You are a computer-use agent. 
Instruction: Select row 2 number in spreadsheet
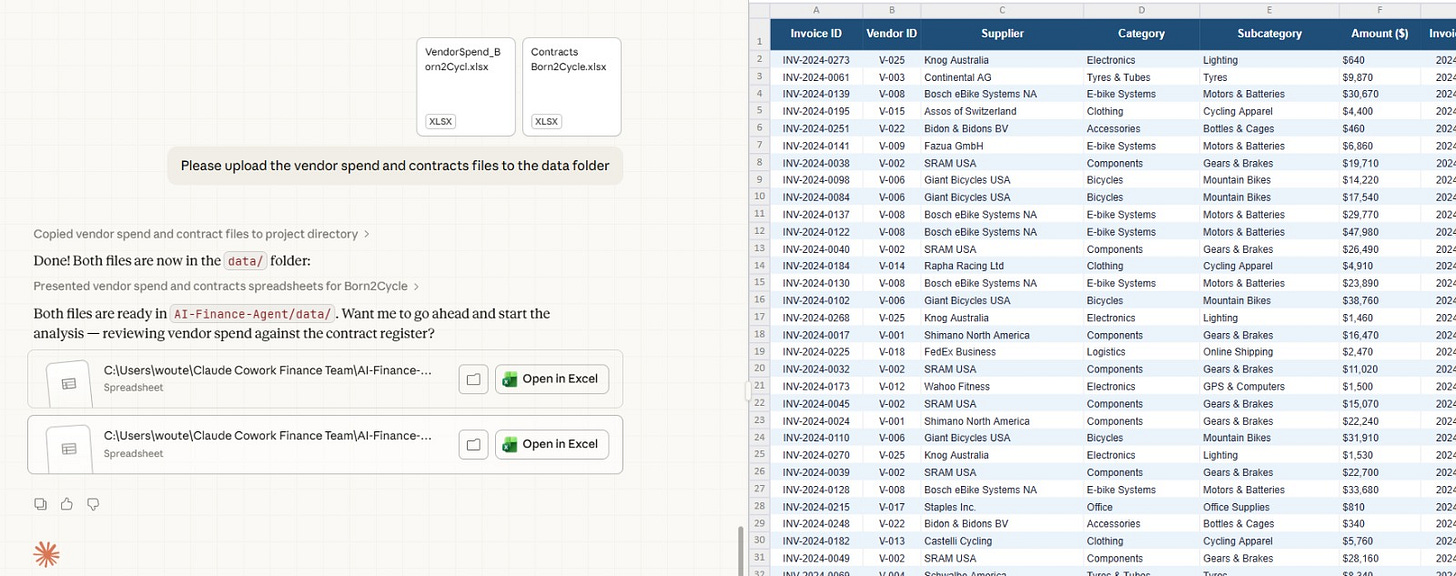point(760,60)
